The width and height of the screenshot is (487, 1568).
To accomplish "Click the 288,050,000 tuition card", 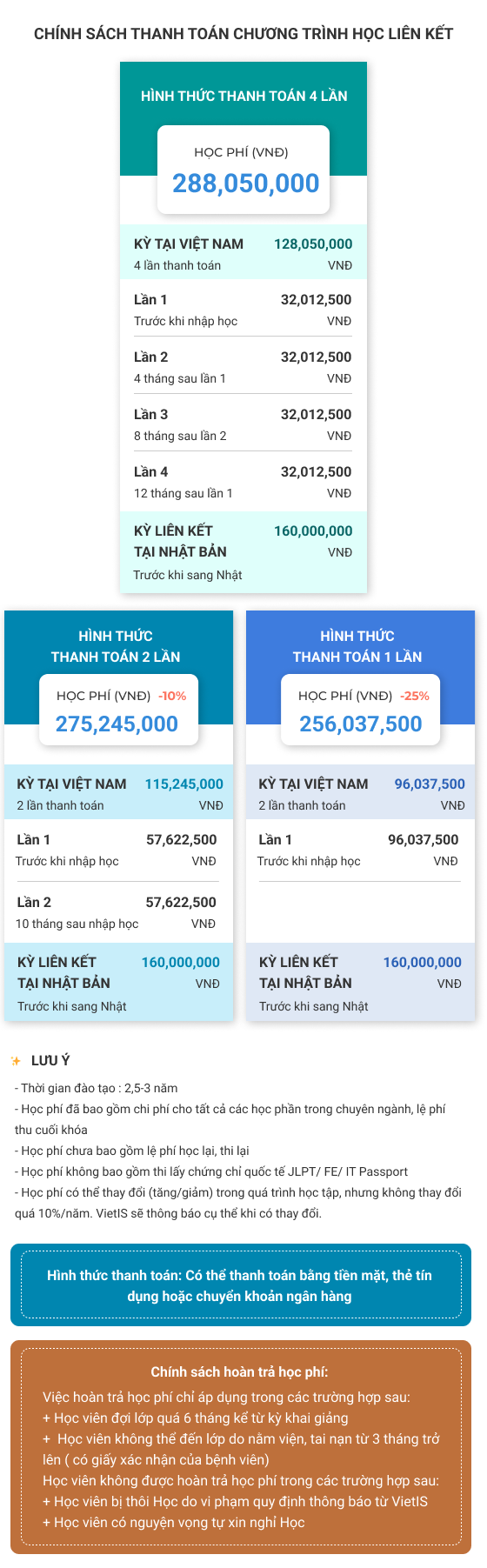I will 243,170.
